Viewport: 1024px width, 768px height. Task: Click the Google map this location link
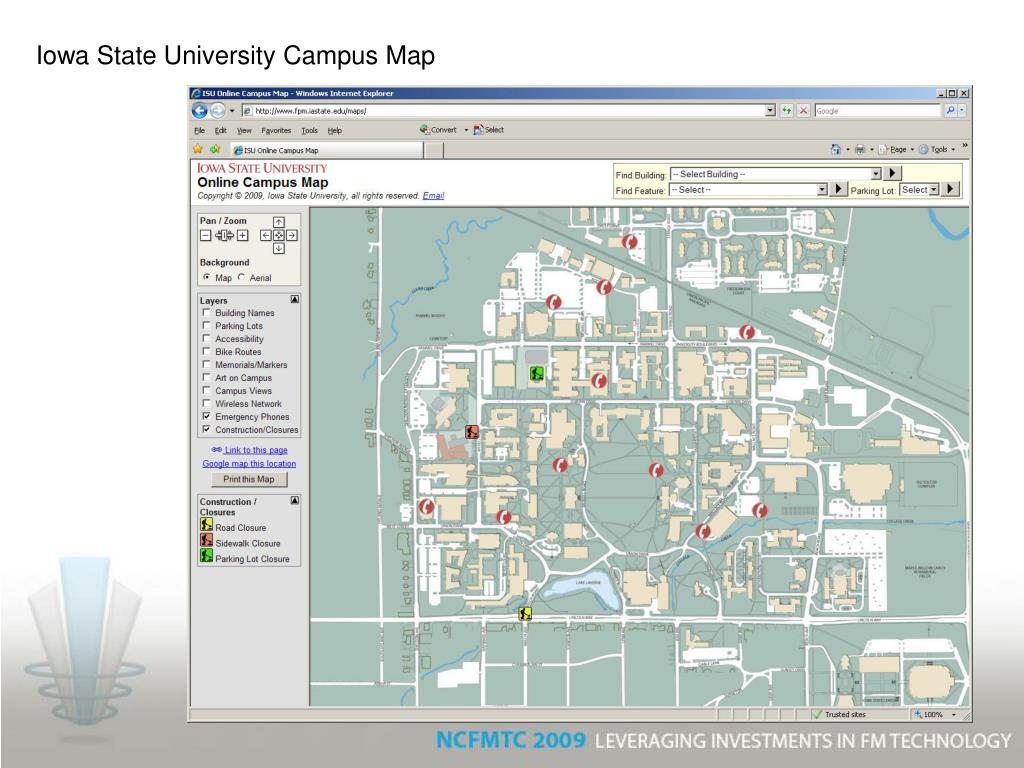pyautogui.click(x=249, y=464)
